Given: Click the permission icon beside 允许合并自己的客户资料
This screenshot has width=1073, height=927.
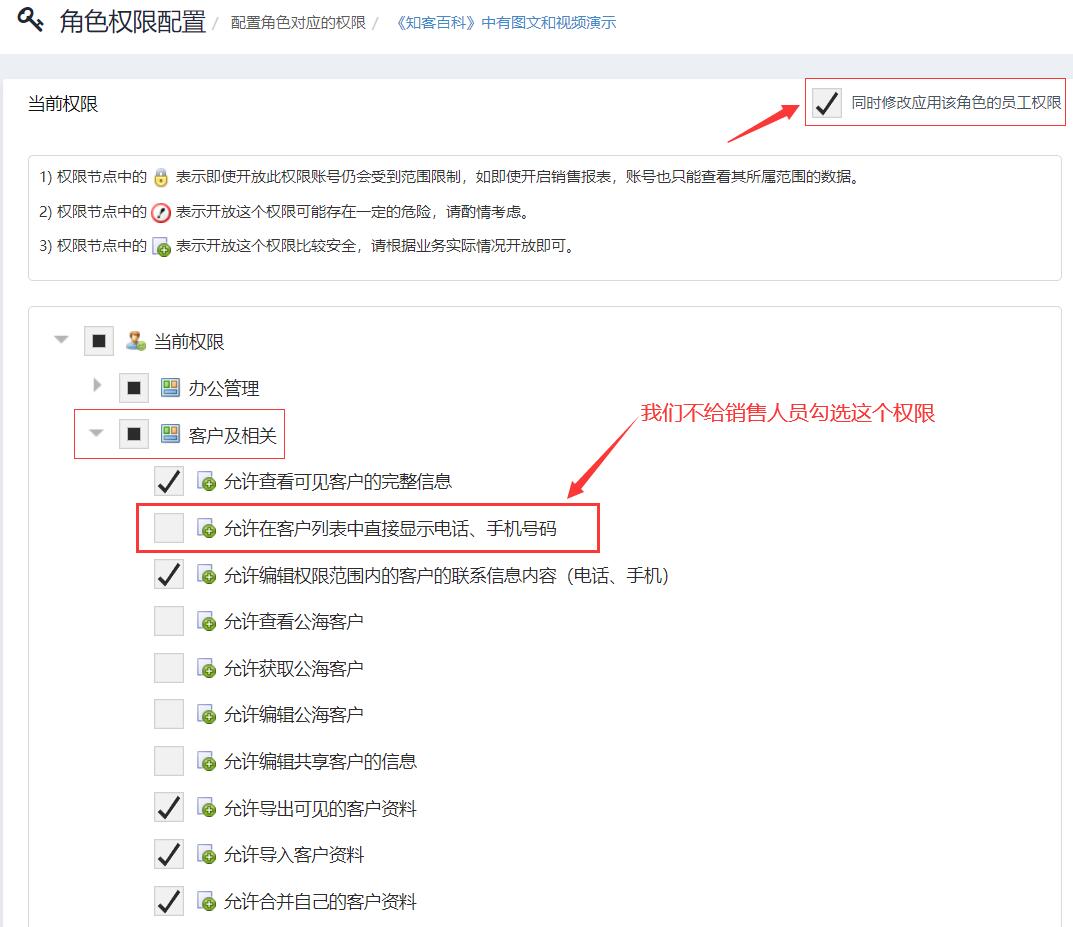Looking at the screenshot, I should 206,903.
